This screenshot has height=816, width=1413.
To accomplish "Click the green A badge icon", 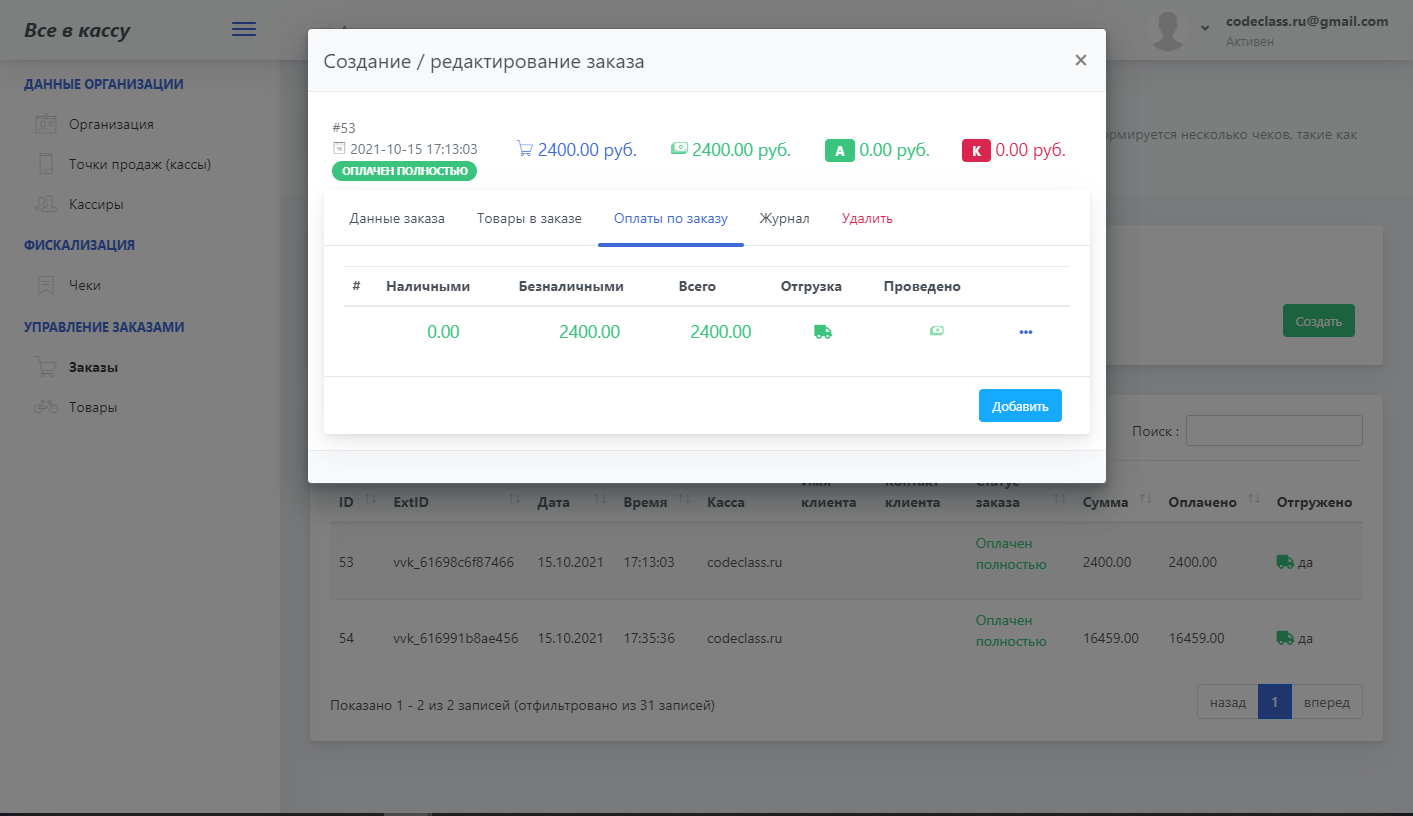I will click(x=839, y=151).
